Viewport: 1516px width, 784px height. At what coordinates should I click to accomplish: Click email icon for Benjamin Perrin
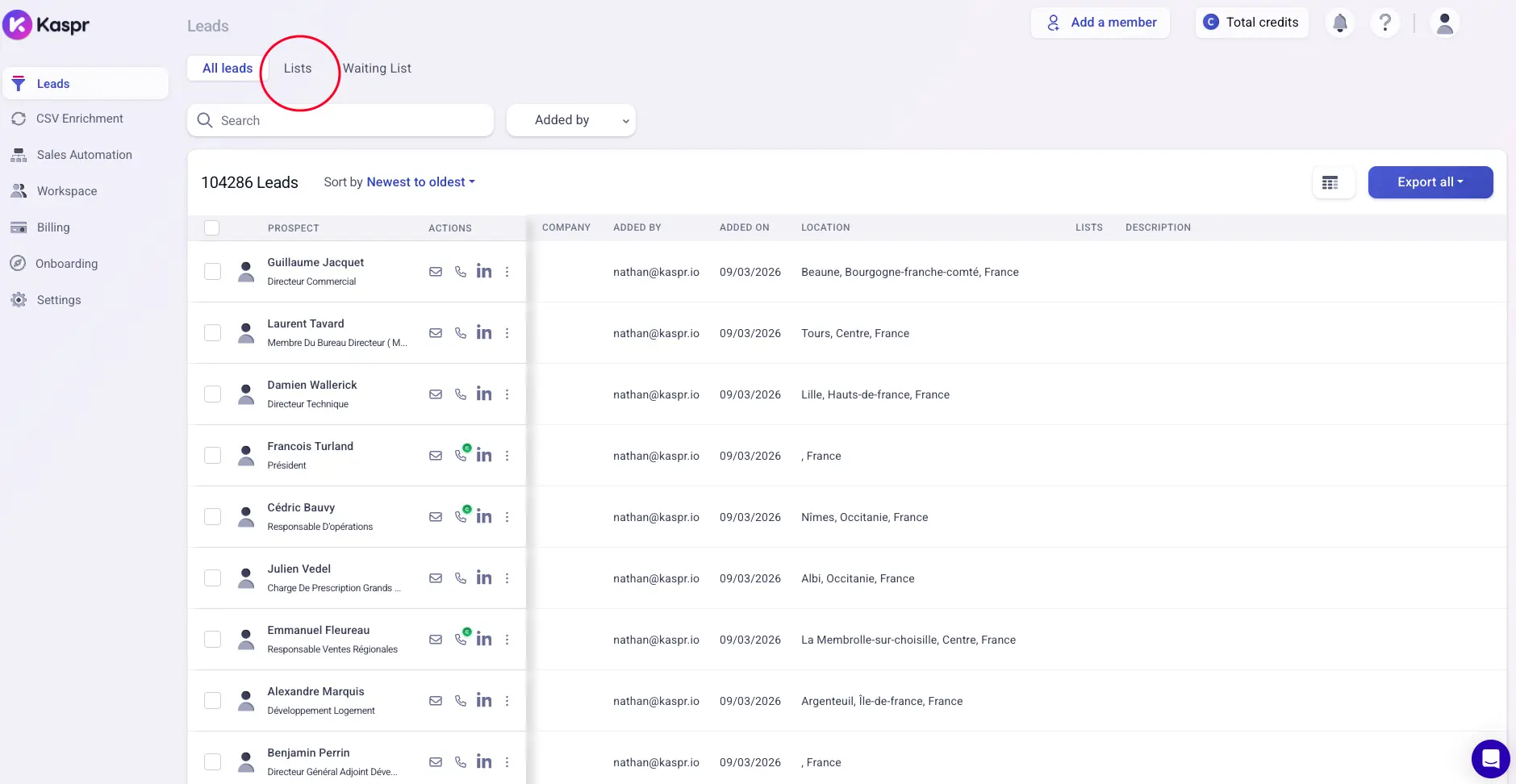point(436,762)
